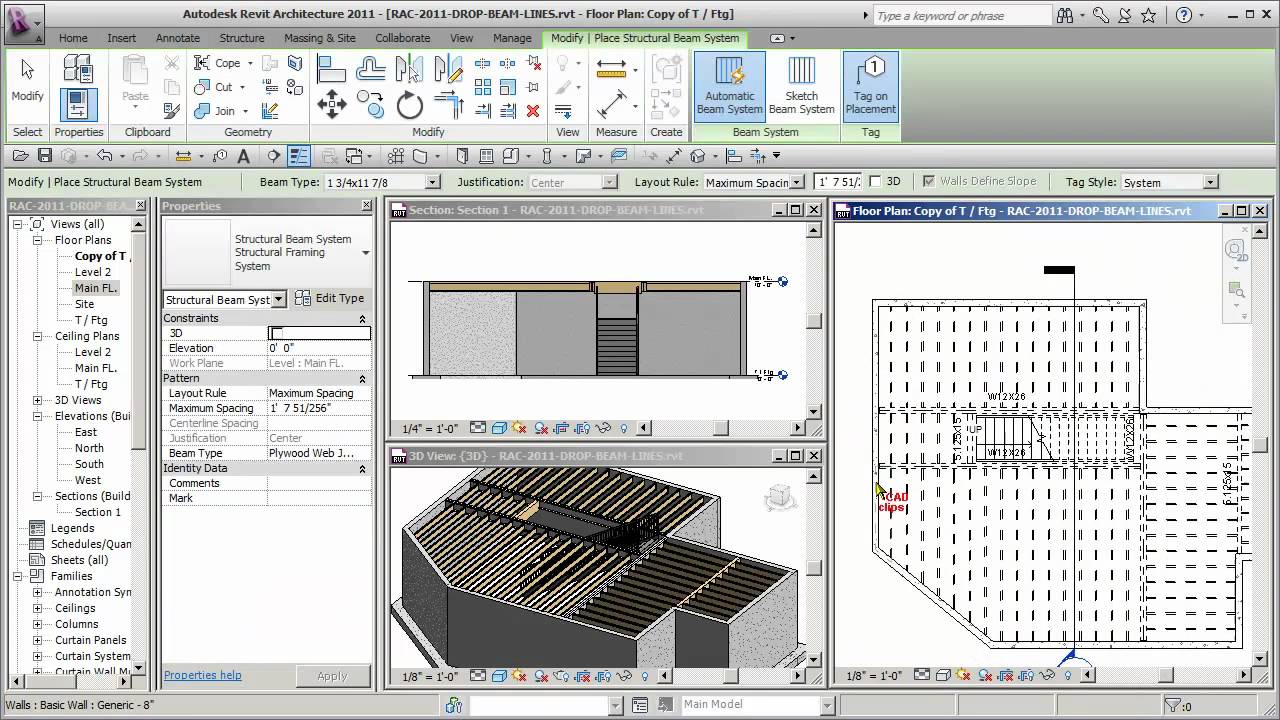Click the Section 1 view horizontal scrollbar thumb

[x=721, y=428]
